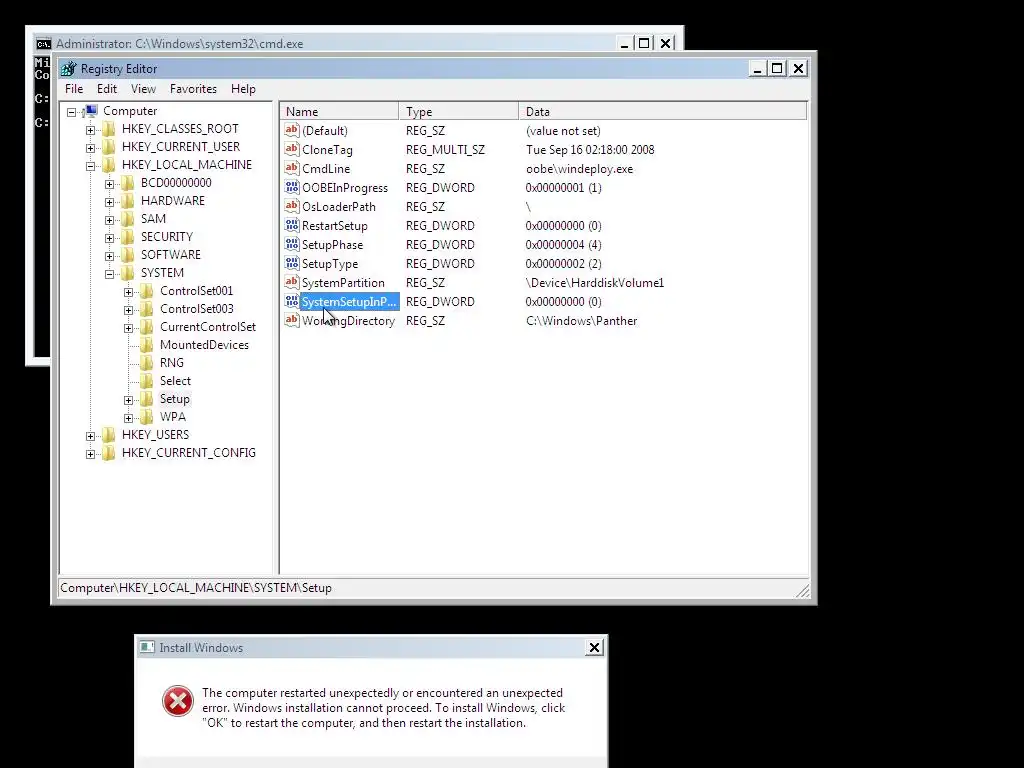Click the string icon for (Default) value
1024x768 pixels.
pos(292,130)
